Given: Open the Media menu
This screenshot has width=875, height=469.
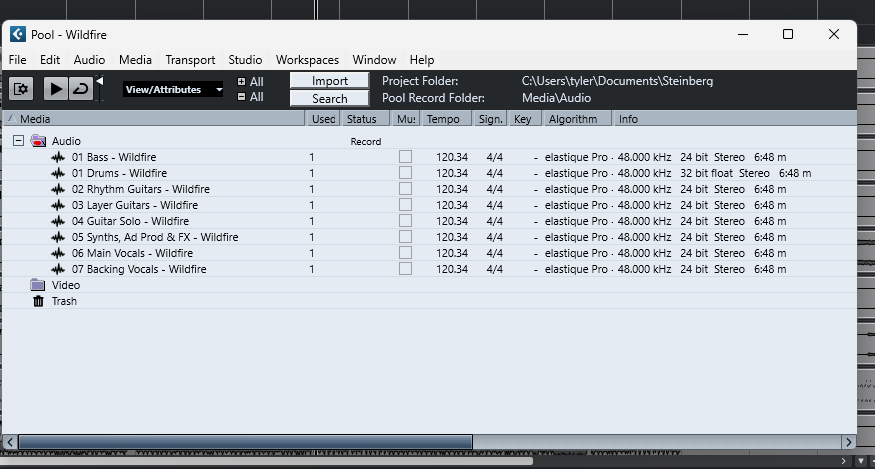Looking at the screenshot, I should pyautogui.click(x=135, y=60).
